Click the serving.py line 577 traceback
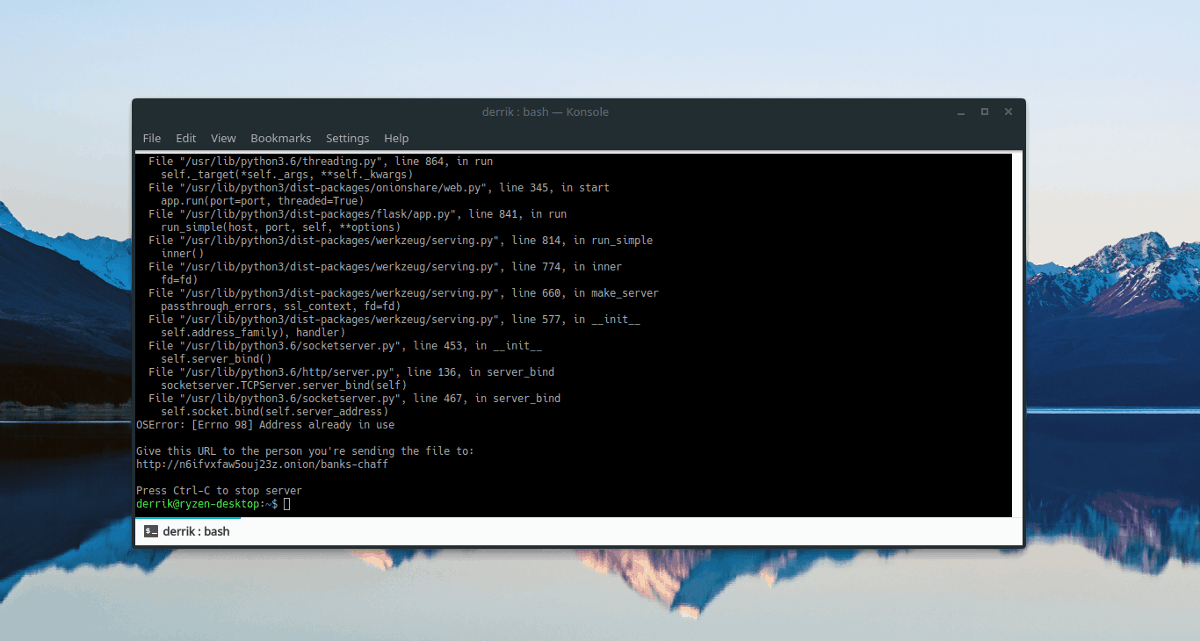Viewport: 1200px width, 641px height. (x=394, y=319)
